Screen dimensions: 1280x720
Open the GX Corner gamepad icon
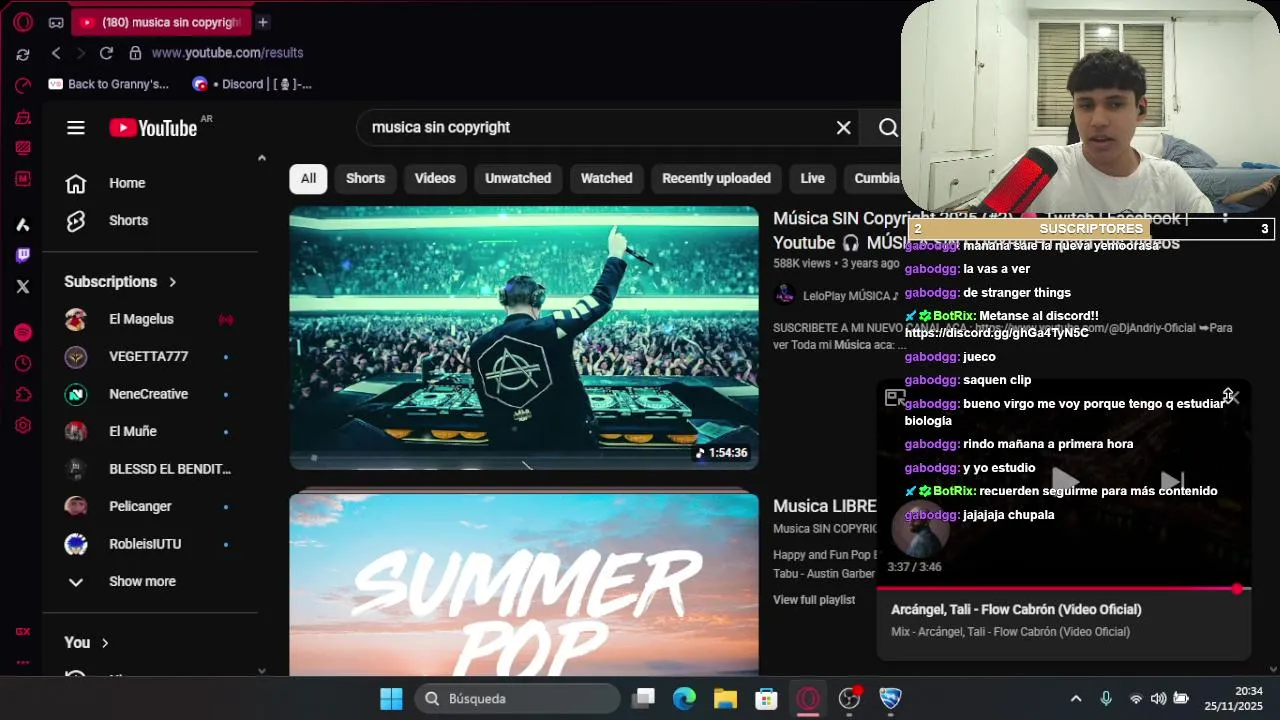[56, 22]
